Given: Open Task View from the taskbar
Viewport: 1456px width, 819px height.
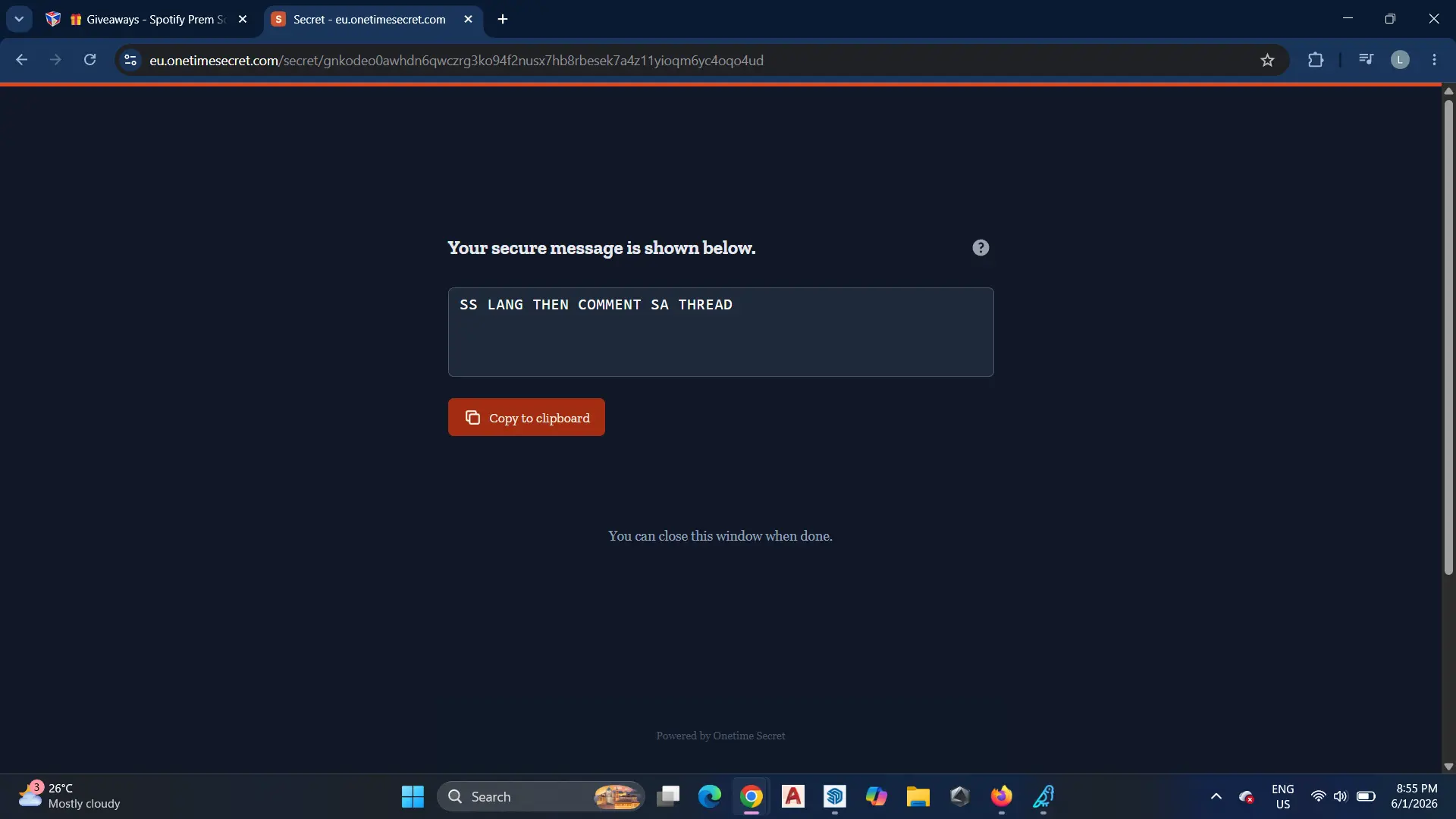Looking at the screenshot, I should [x=668, y=796].
